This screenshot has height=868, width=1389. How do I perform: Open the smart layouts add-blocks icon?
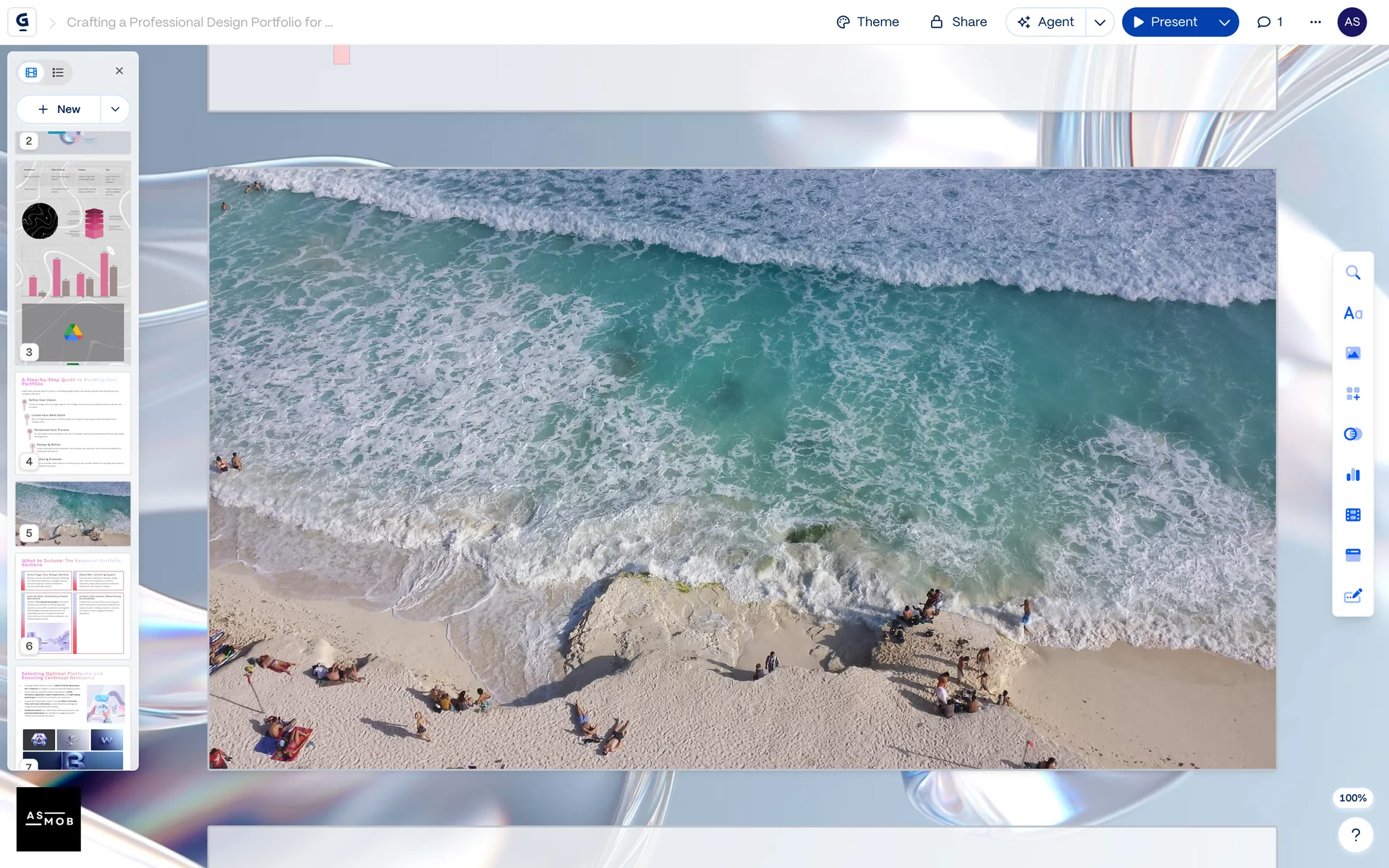[x=1352, y=393]
